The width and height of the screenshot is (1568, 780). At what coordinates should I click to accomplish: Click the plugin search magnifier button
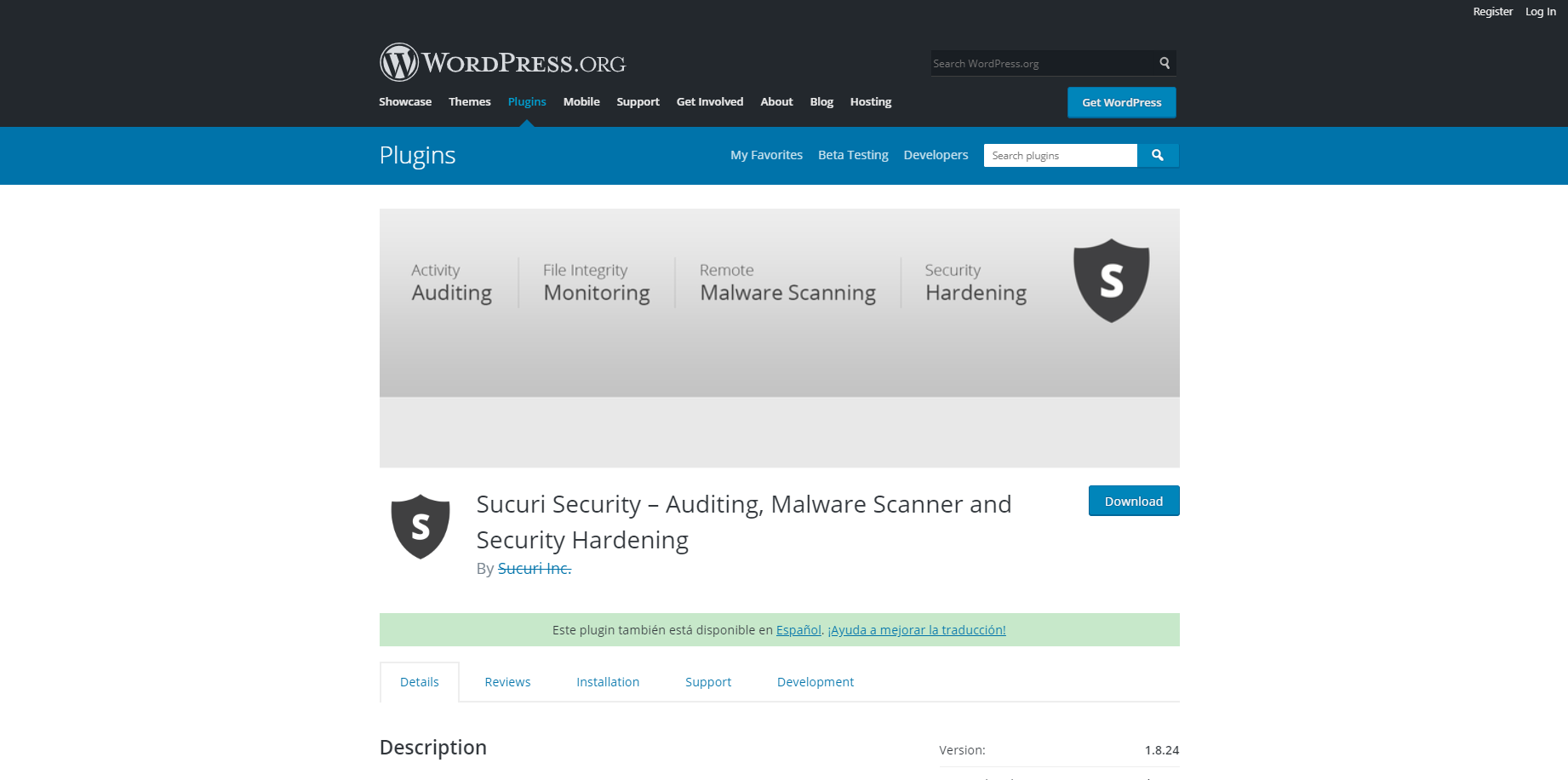click(1158, 155)
